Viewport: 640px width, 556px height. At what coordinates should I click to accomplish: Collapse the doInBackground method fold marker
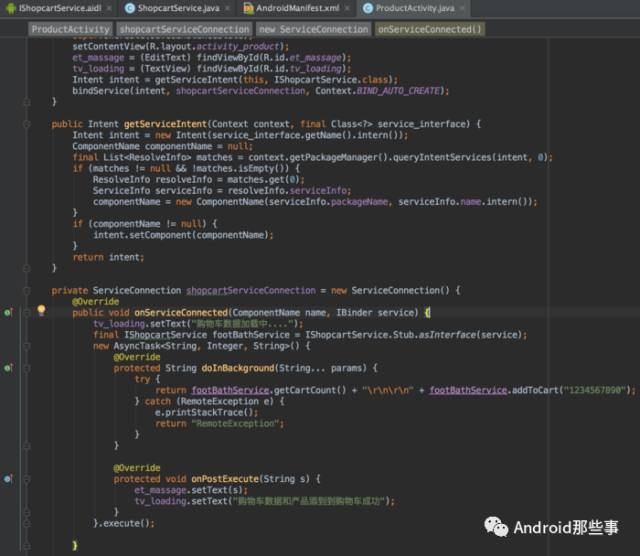pos(27,368)
